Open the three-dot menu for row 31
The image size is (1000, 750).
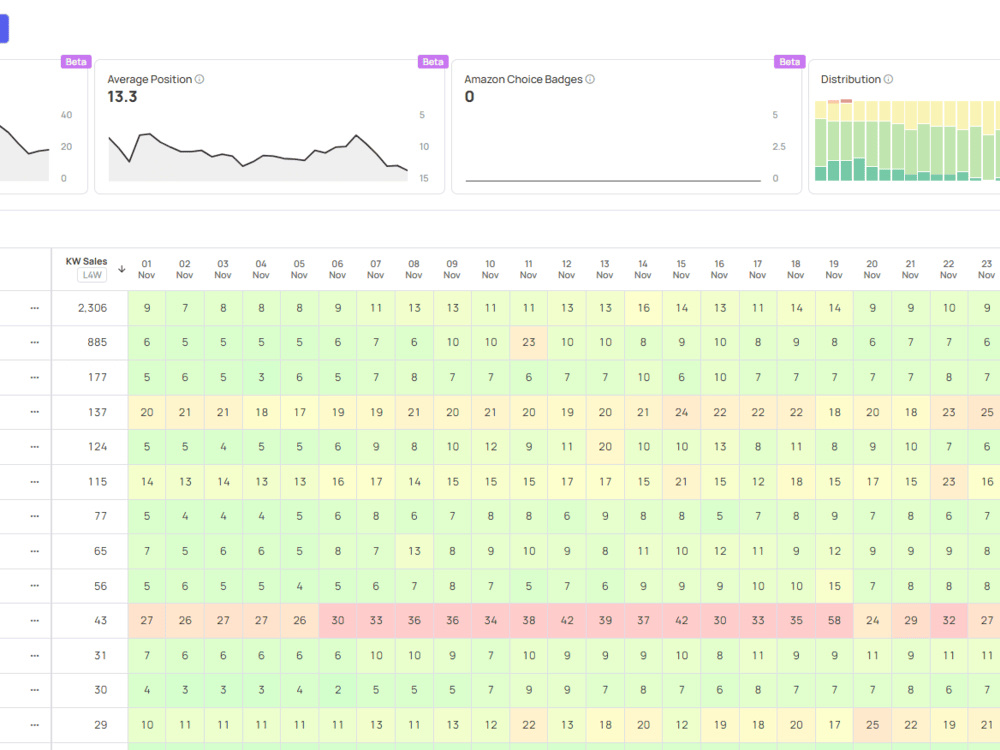[x=34, y=656]
